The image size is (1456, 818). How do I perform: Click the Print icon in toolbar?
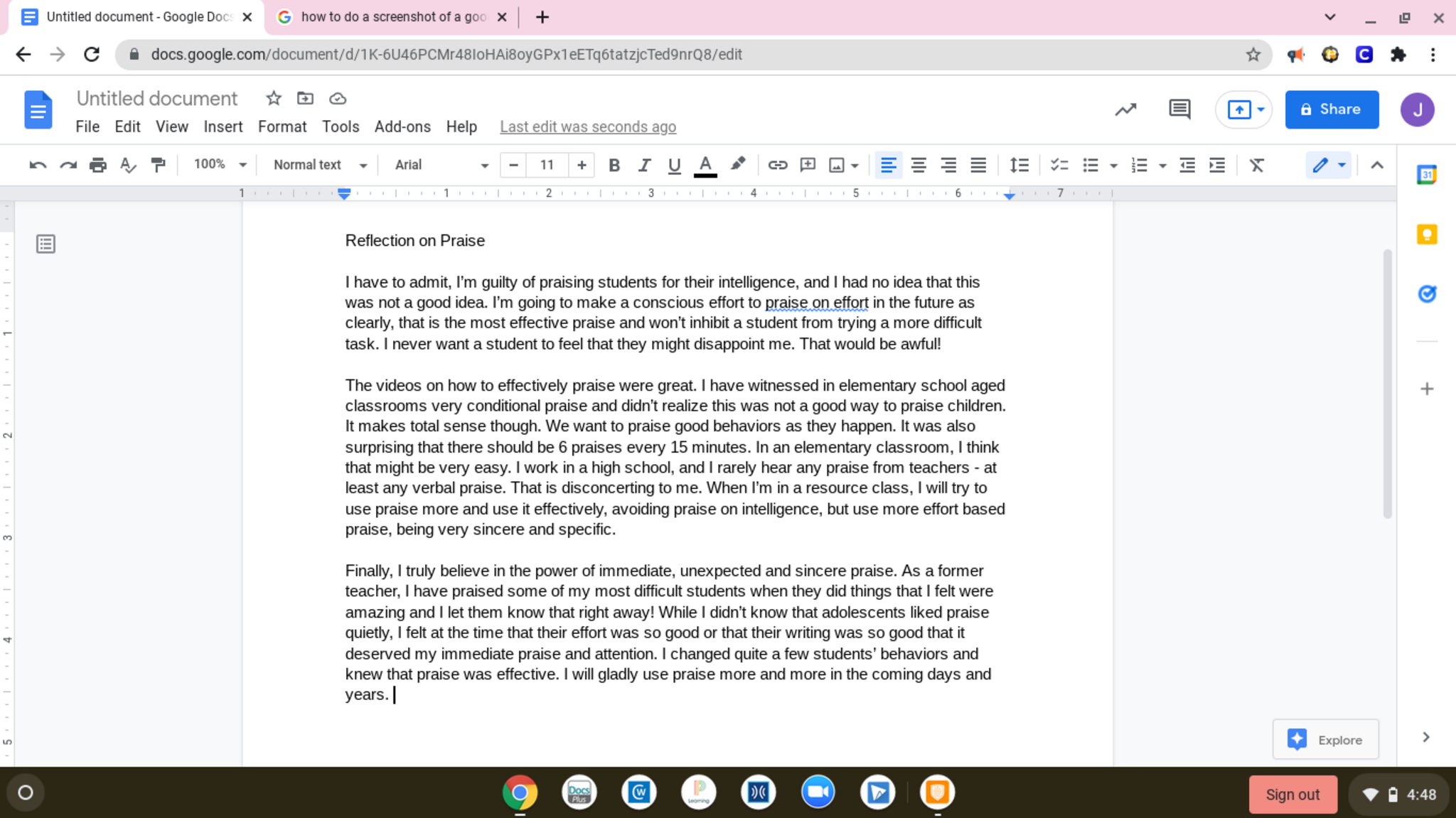point(97,165)
